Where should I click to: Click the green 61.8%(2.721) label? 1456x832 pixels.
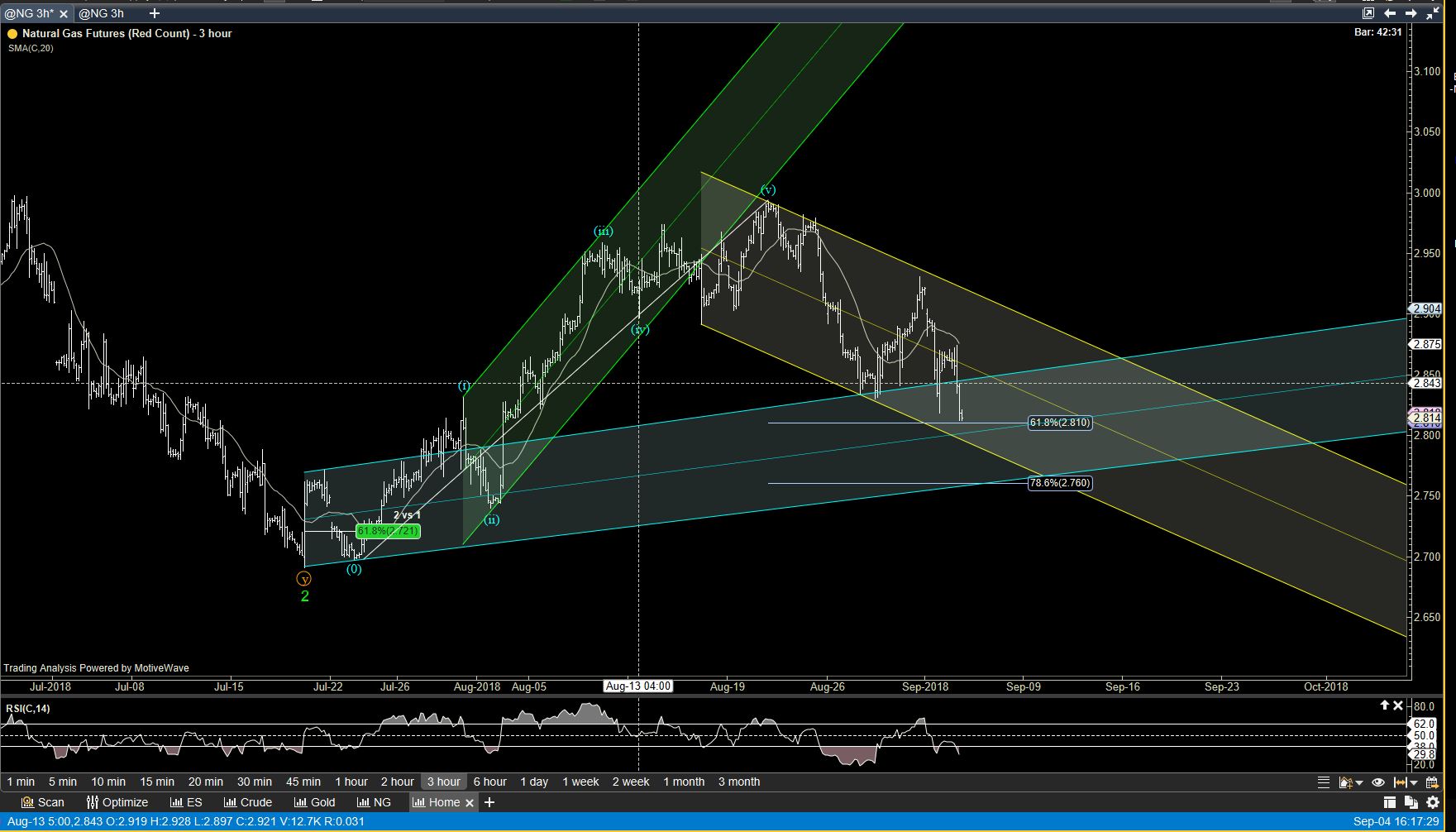click(388, 531)
